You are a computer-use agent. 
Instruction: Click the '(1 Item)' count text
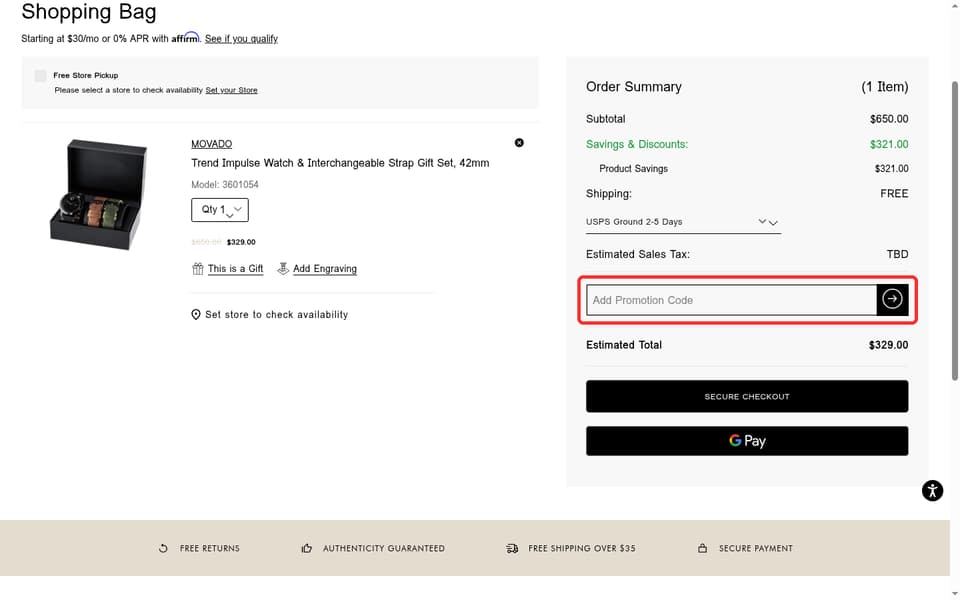tap(885, 87)
